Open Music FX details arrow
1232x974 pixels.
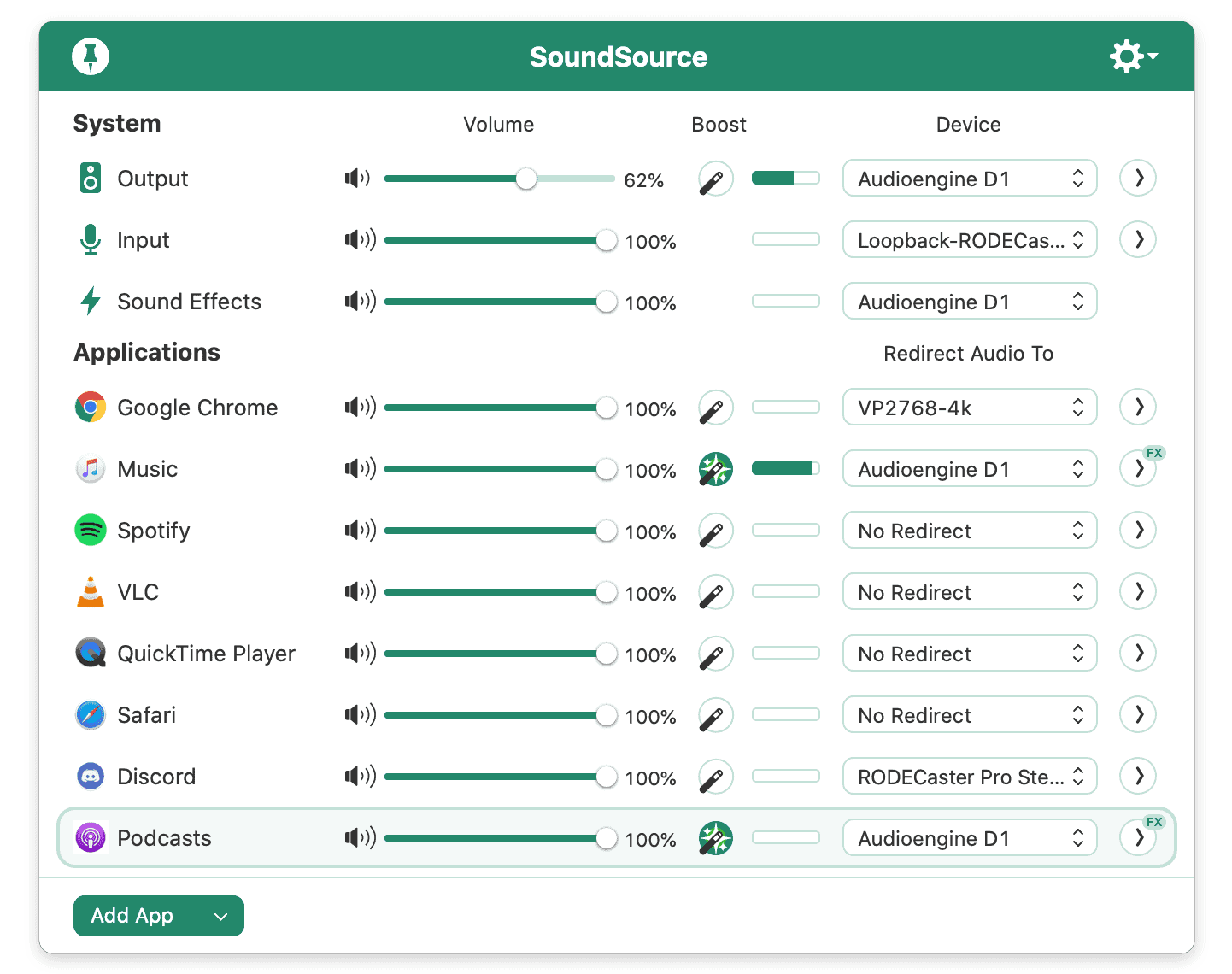point(1138,469)
